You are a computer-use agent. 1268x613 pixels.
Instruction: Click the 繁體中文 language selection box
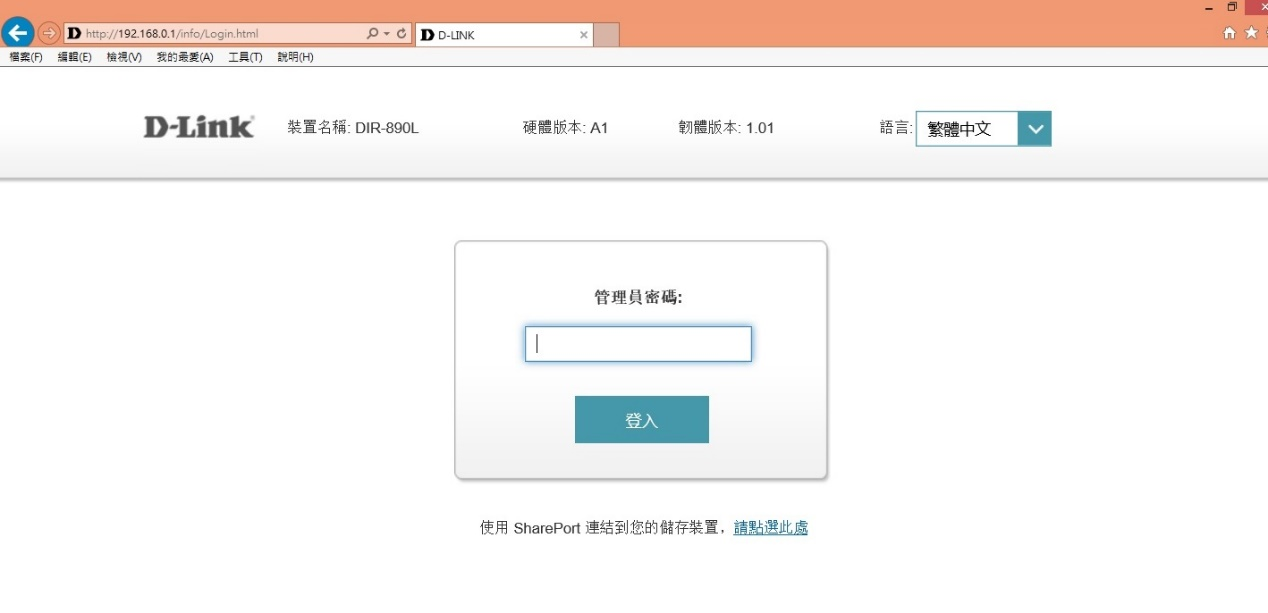[x=966, y=129]
